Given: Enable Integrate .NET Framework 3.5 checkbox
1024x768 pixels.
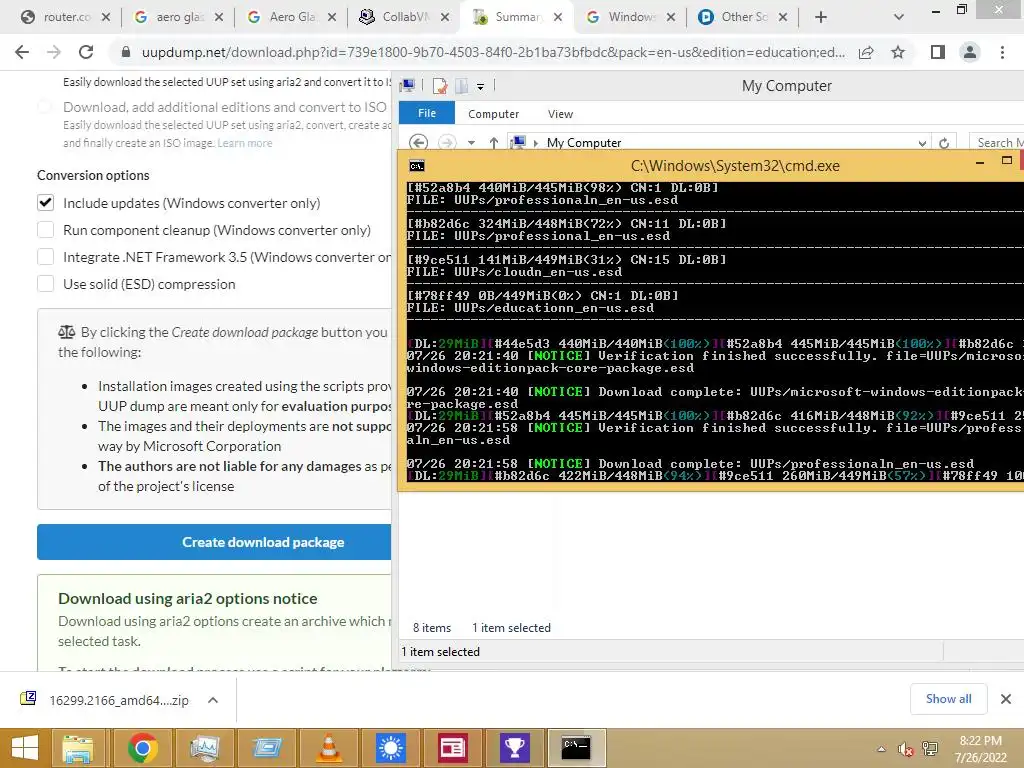Looking at the screenshot, I should (45, 257).
